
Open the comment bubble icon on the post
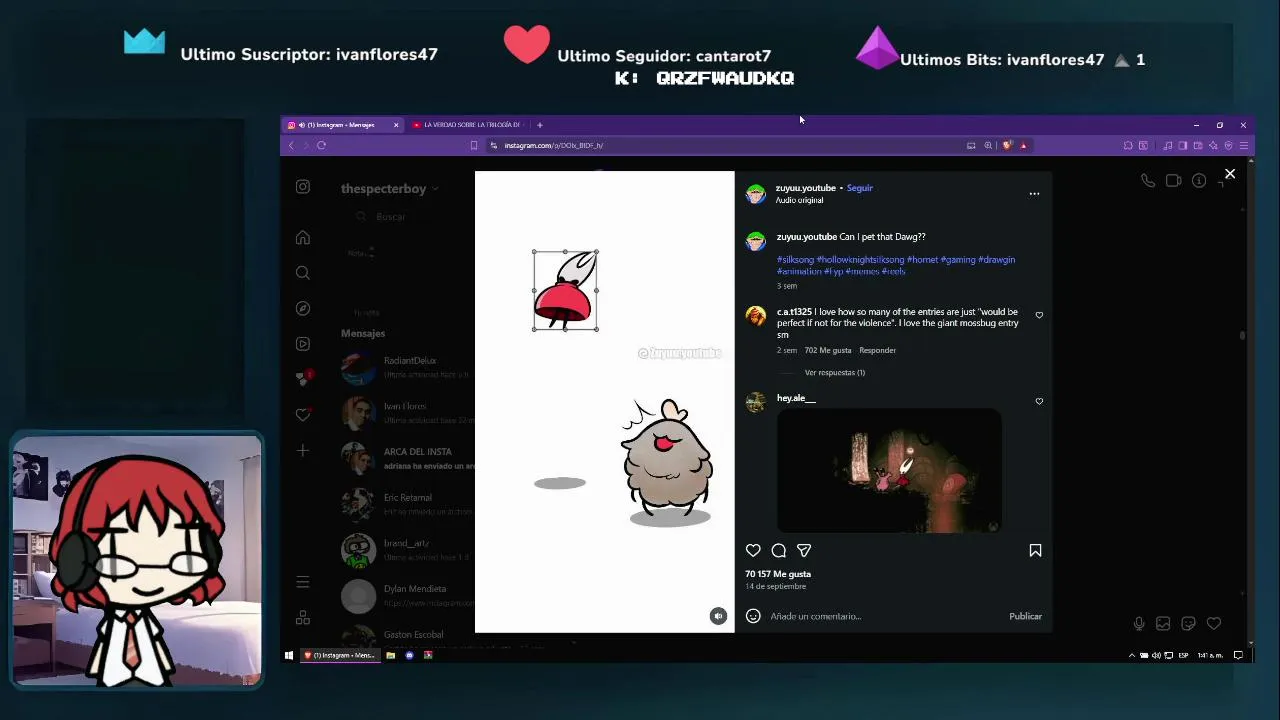pyautogui.click(x=779, y=550)
